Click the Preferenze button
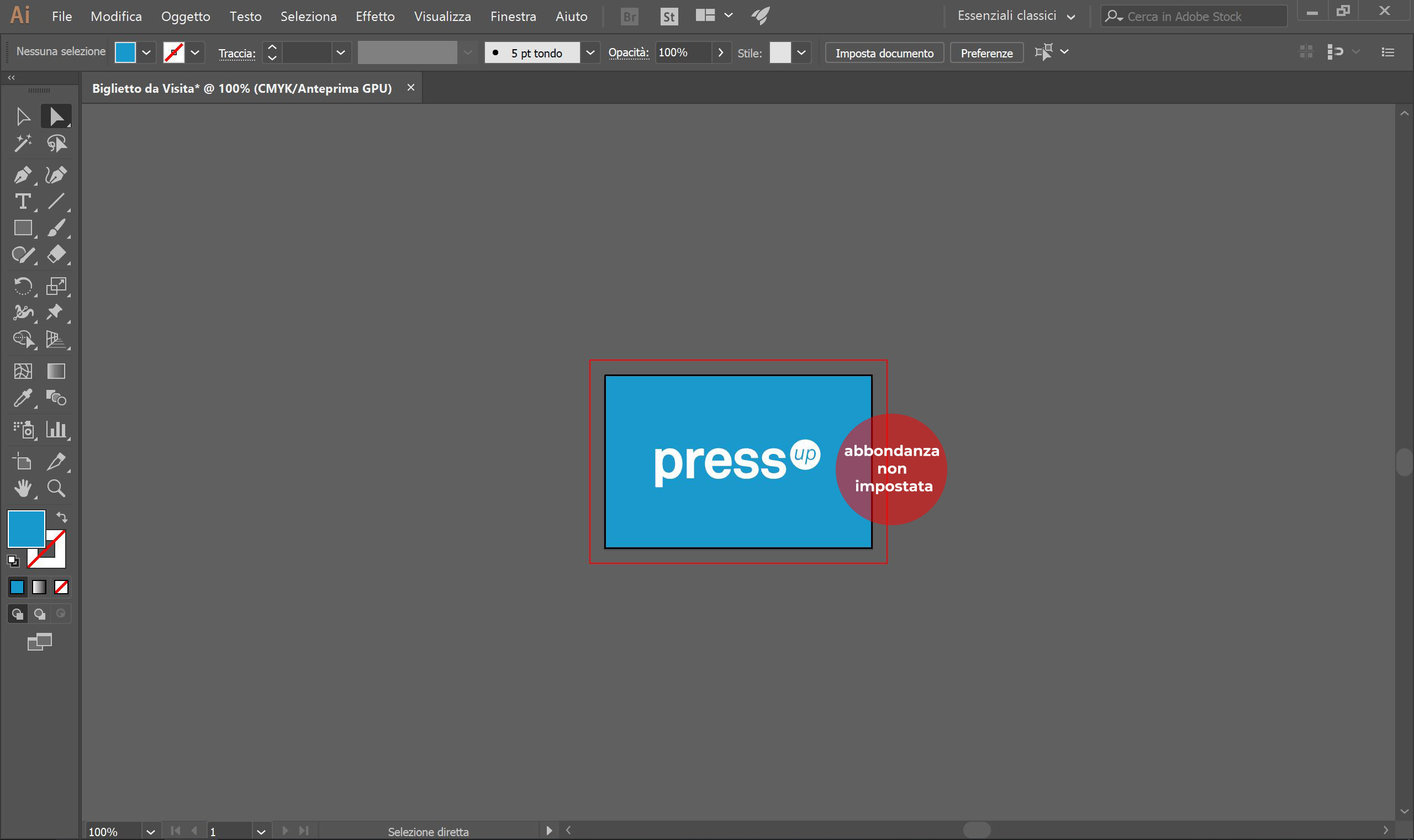The height and width of the screenshot is (840, 1414). click(986, 52)
